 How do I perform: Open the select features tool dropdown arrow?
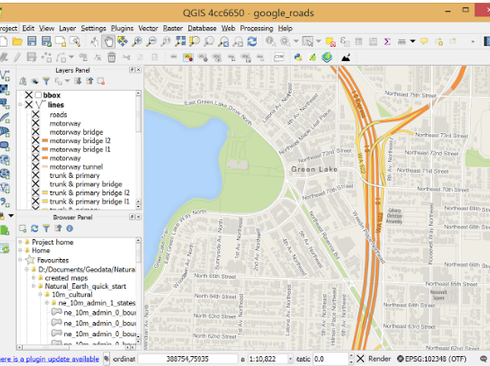(318, 41)
